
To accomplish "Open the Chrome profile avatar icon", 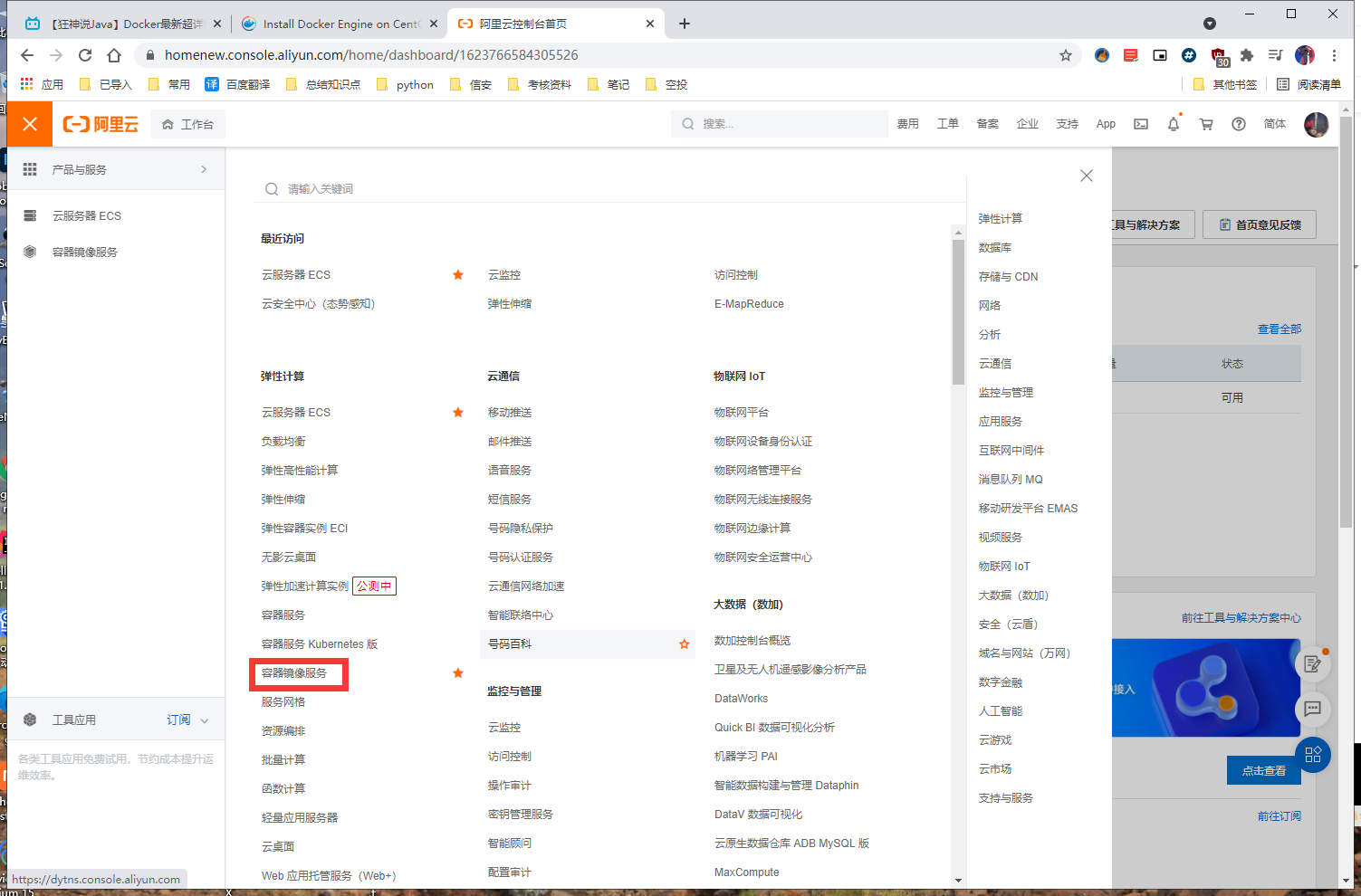I will pos(1305,55).
